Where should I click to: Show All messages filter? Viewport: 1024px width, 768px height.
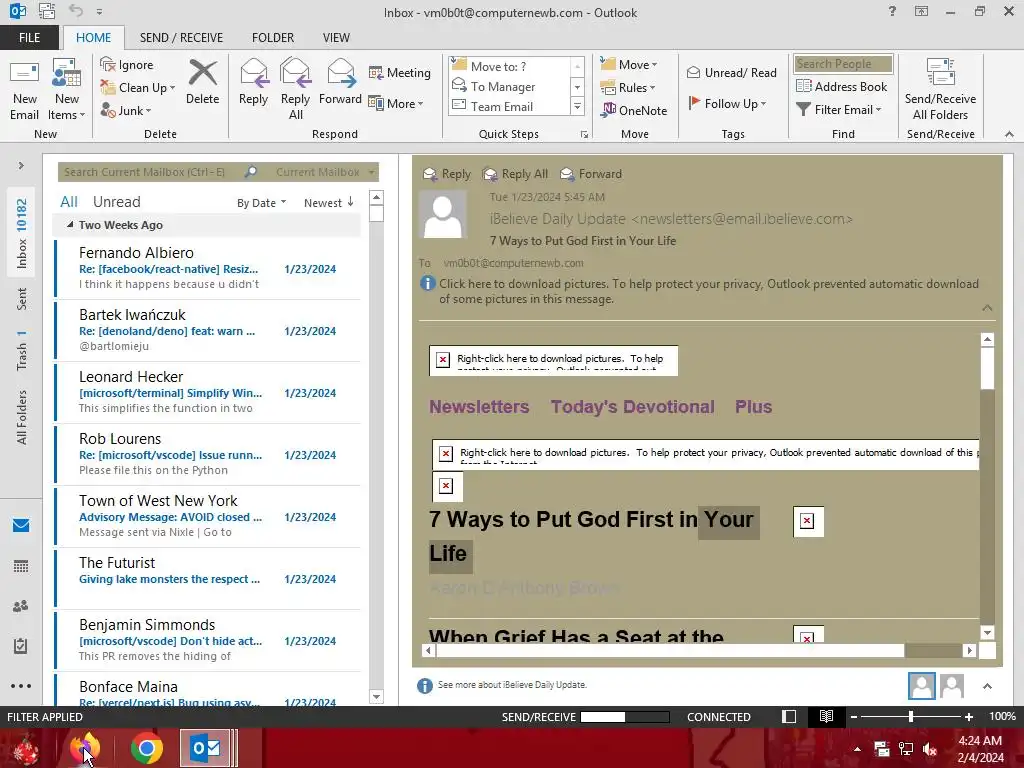click(69, 202)
